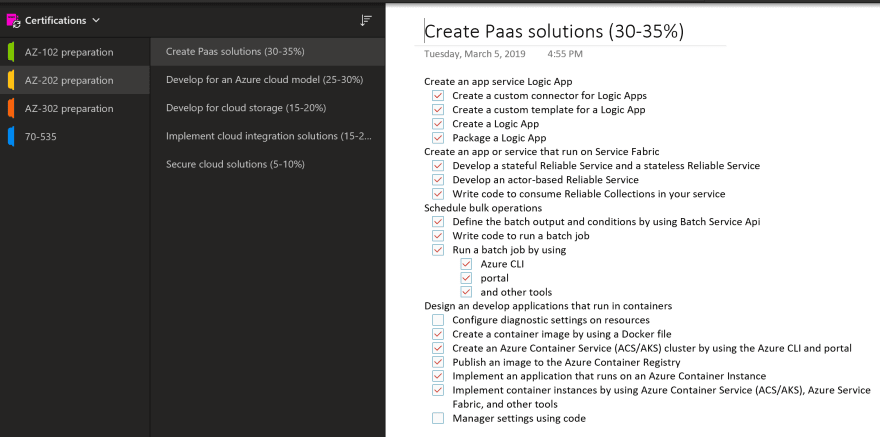
Task: Uncheck Develop a stateful Reliable Service checkbox
Action: (438, 165)
